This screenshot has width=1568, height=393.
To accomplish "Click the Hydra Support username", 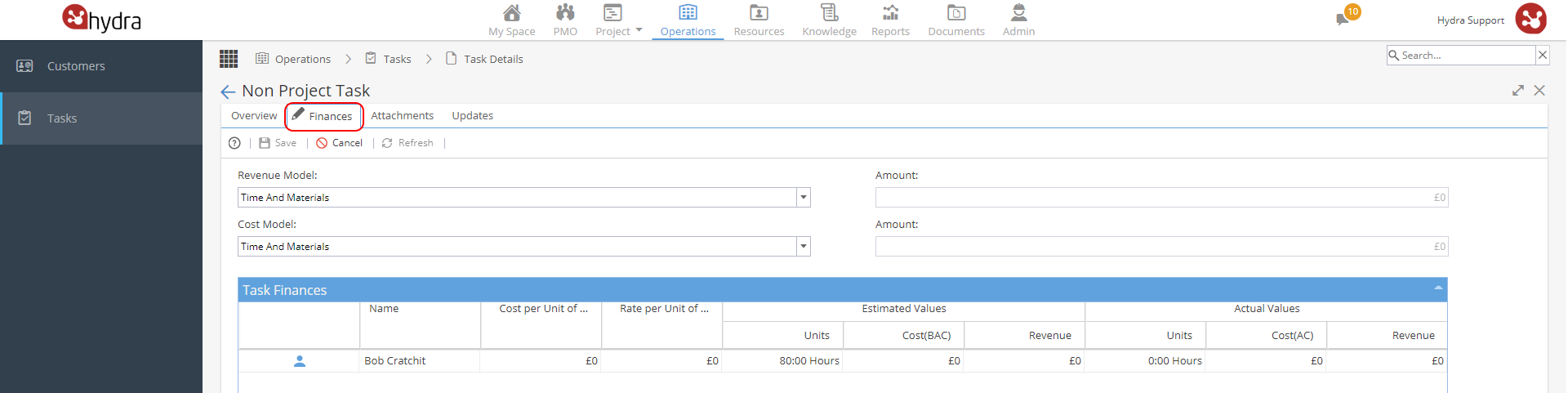I will pos(1470,20).
